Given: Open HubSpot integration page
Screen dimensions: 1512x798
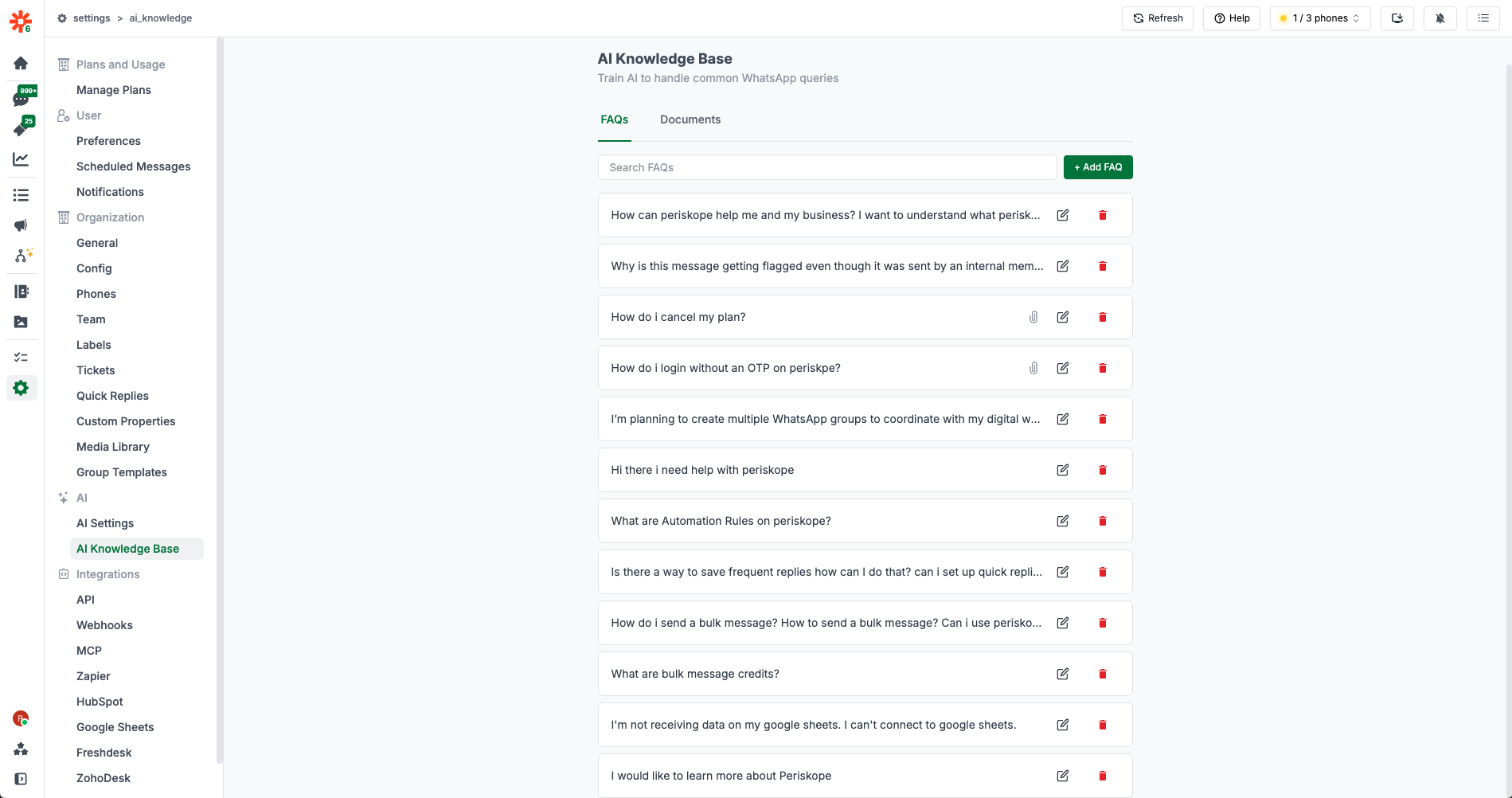Looking at the screenshot, I should (100, 702).
